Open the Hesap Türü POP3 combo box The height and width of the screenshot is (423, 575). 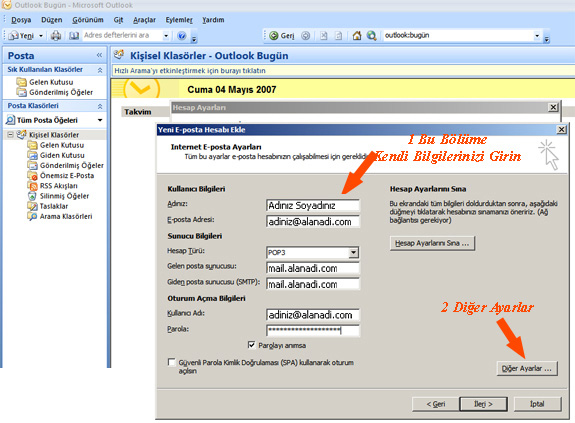click(x=313, y=253)
